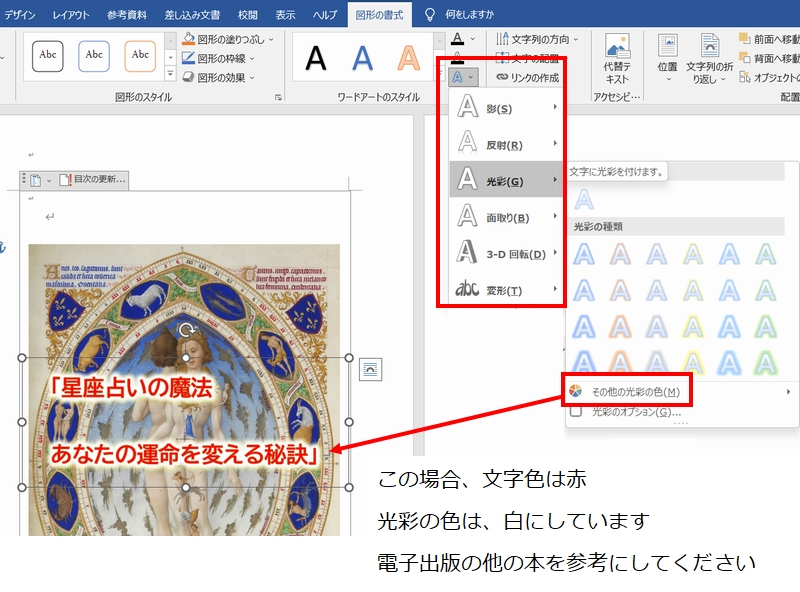Click the rotation handle above the text box
Viewport: 800px width, 592px height.
186,330
